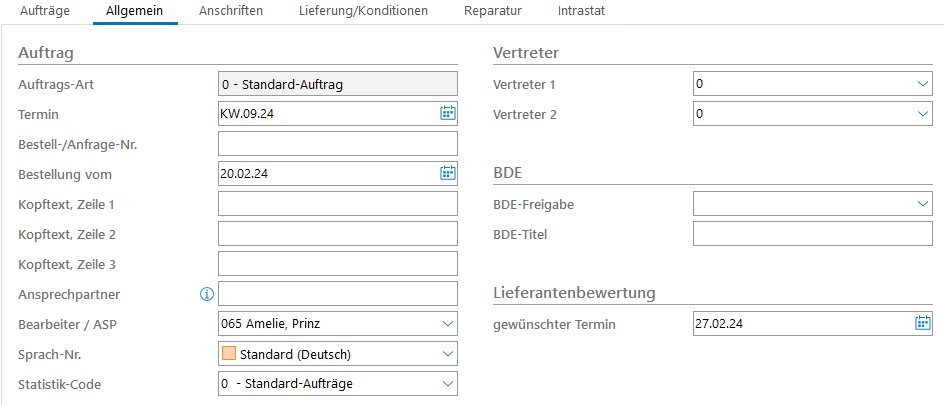Select the Reparatur tab

click(x=493, y=11)
